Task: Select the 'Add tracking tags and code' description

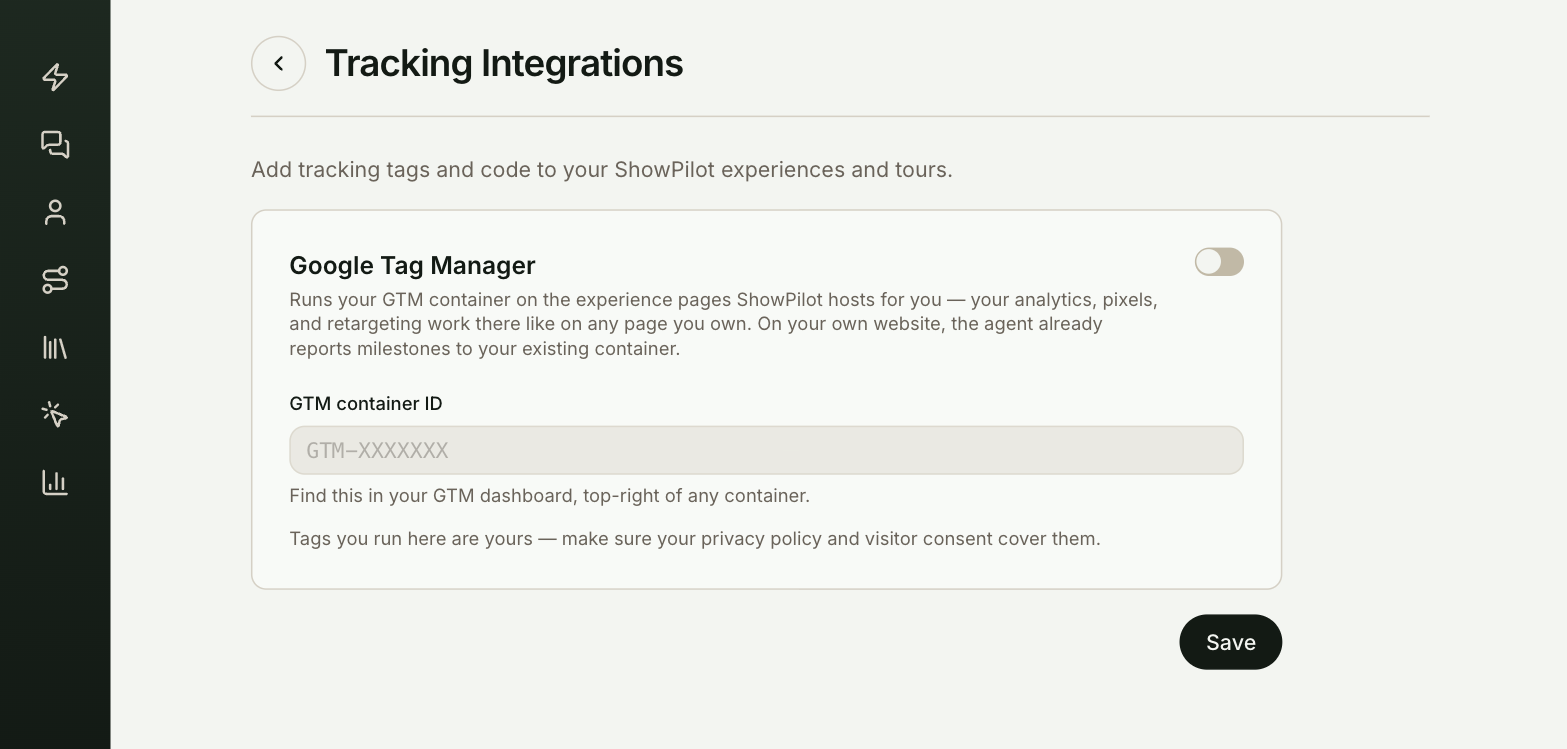Action: click(602, 170)
